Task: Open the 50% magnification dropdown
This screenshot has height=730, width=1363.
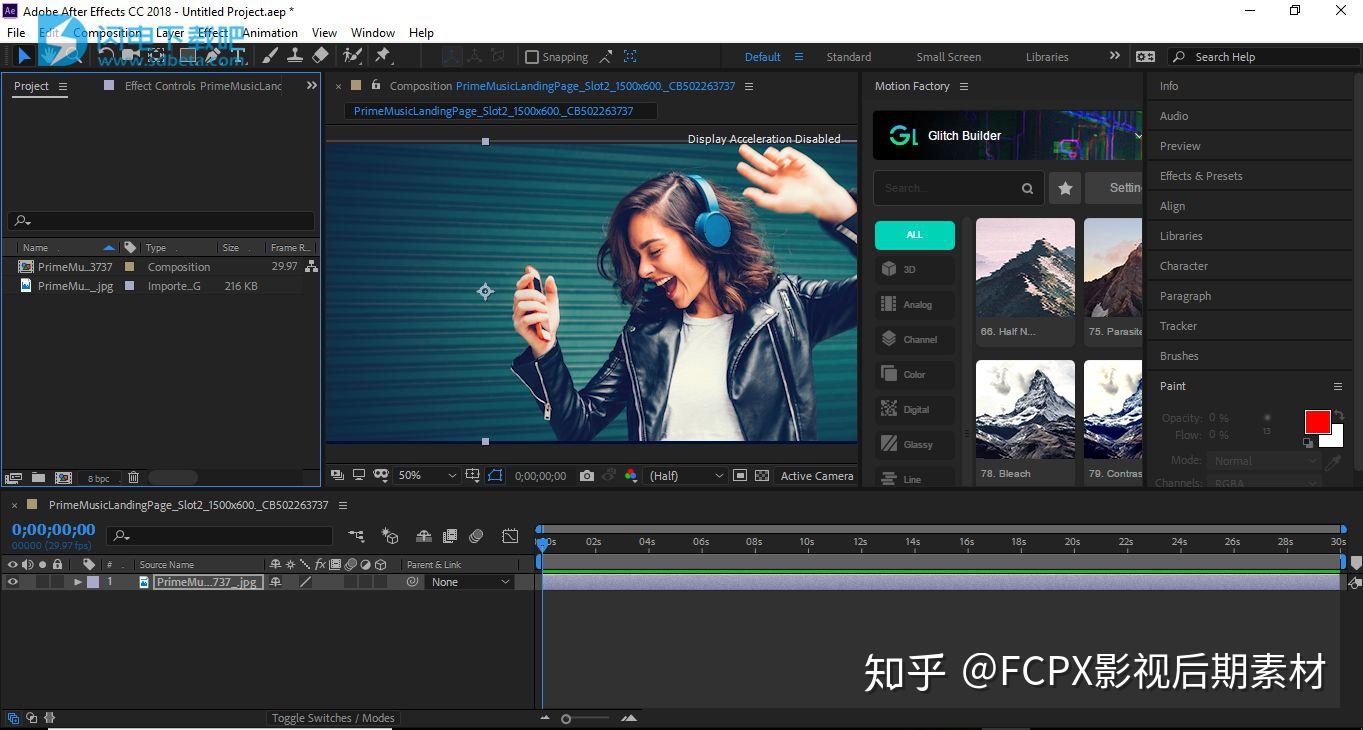Action: [x=427, y=476]
